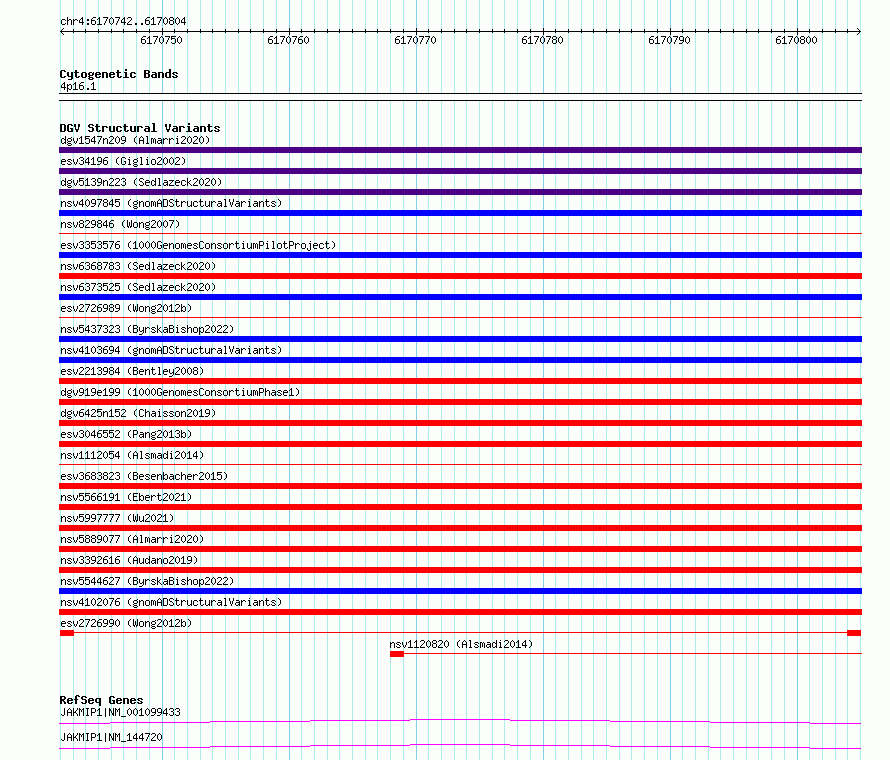Open variant nsv4102076 (gnomADStructuralVariants)
Screen dimensions: 890x760
pyautogui.click(x=171, y=602)
